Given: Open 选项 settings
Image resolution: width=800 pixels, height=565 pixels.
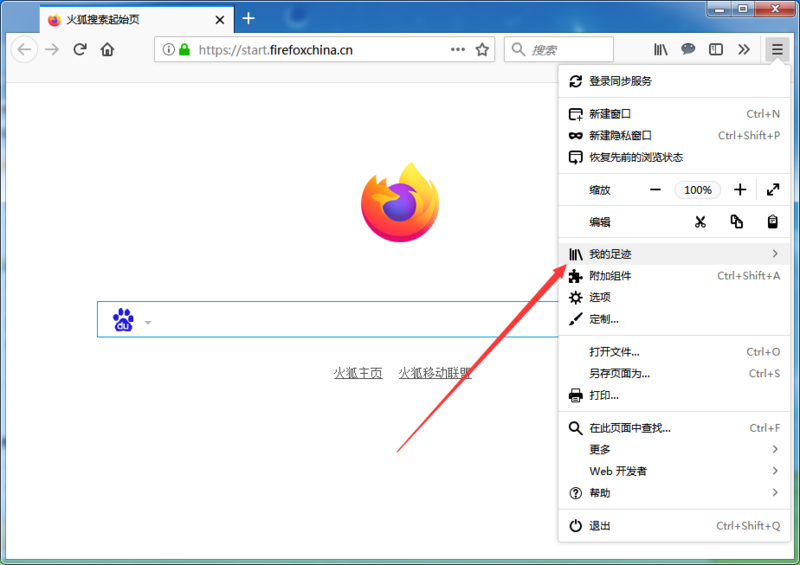Looking at the screenshot, I should (674, 297).
